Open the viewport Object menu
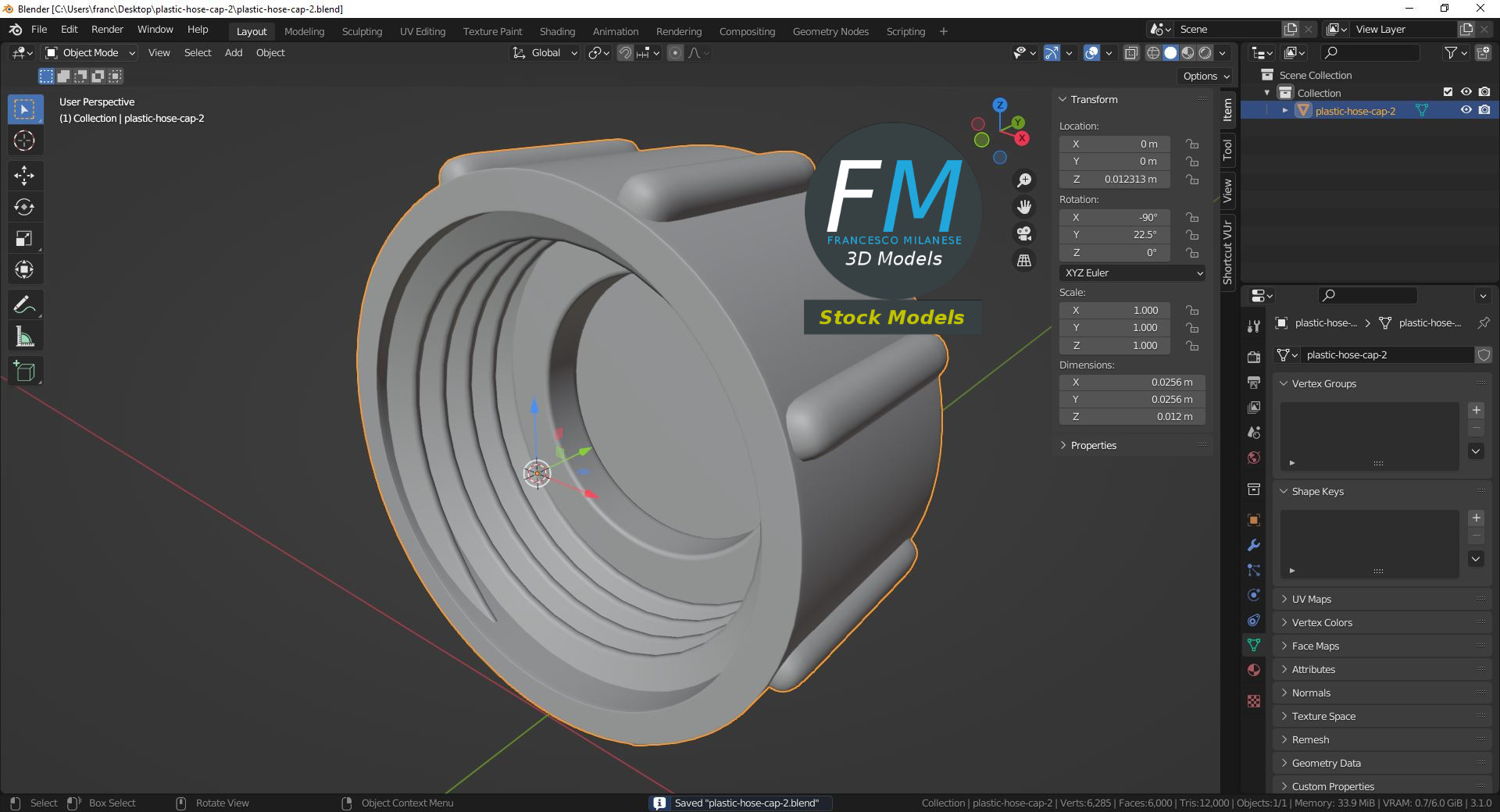1500x812 pixels. tap(270, 53)
